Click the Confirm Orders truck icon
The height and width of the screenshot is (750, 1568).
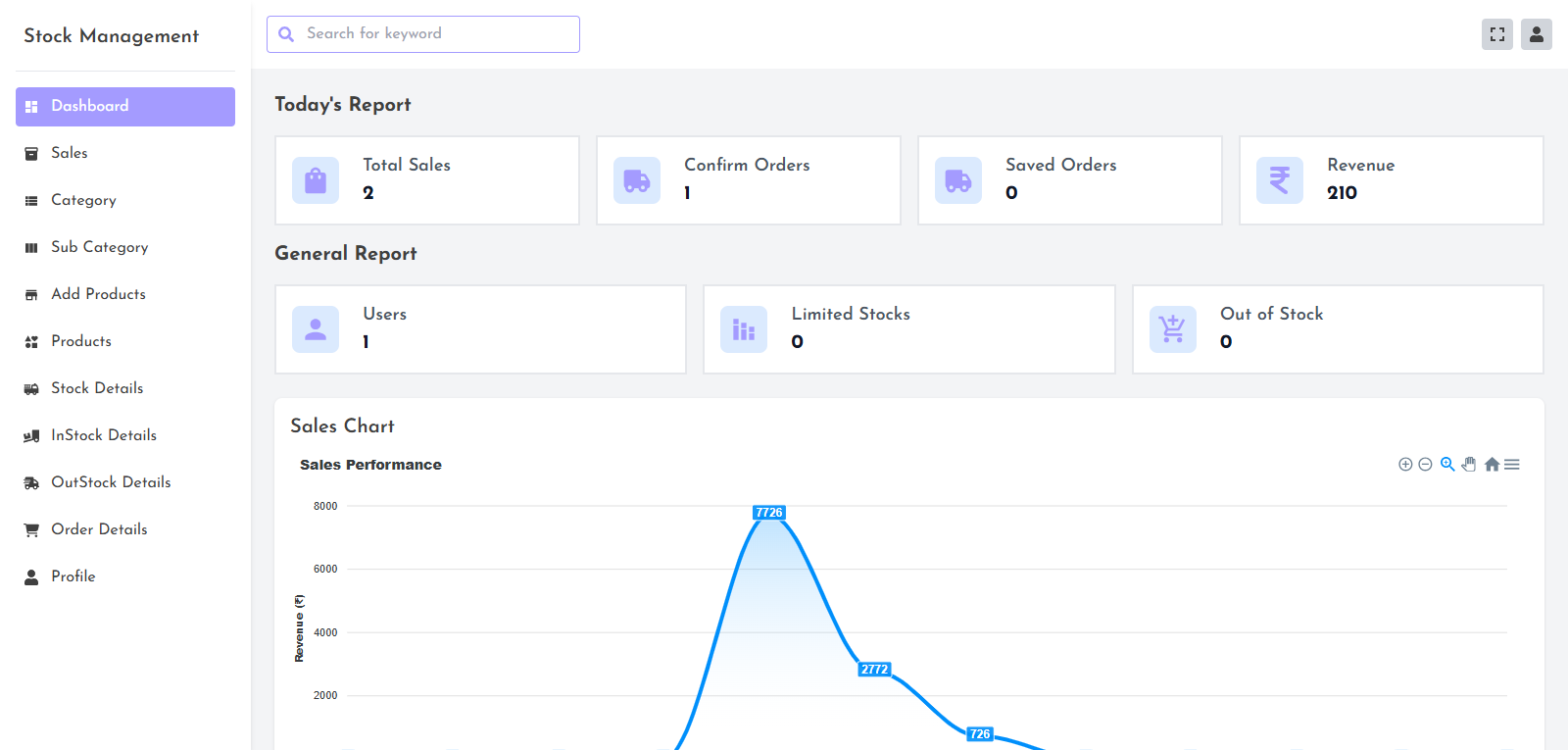click(637, 180)
